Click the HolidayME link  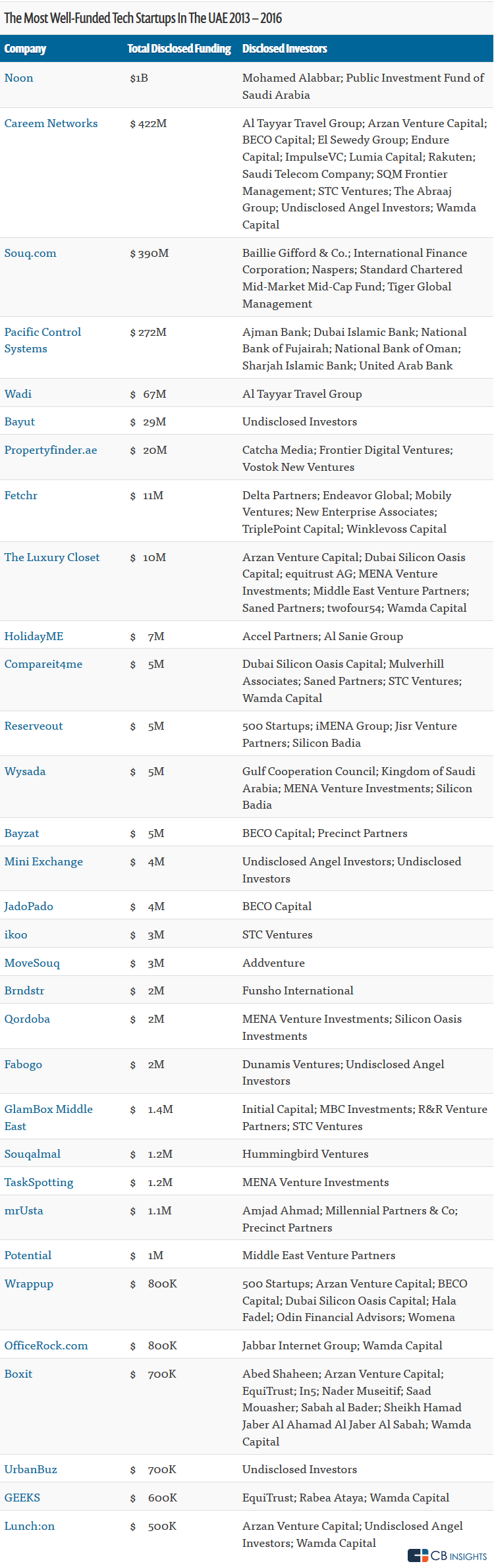pos(34,636)
